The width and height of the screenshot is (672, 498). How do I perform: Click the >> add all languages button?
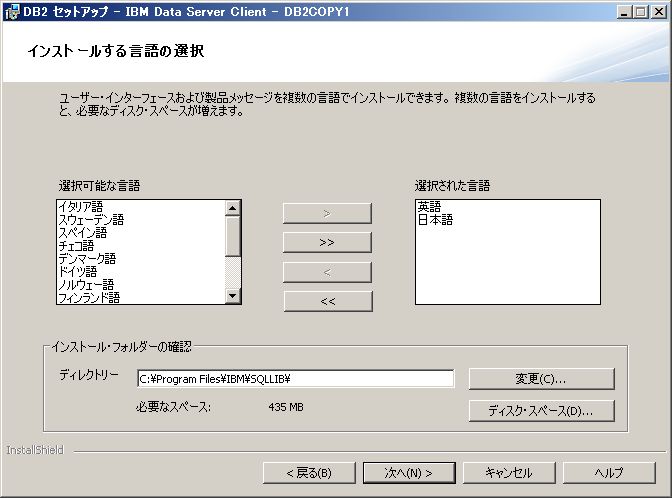coord(327,243)
